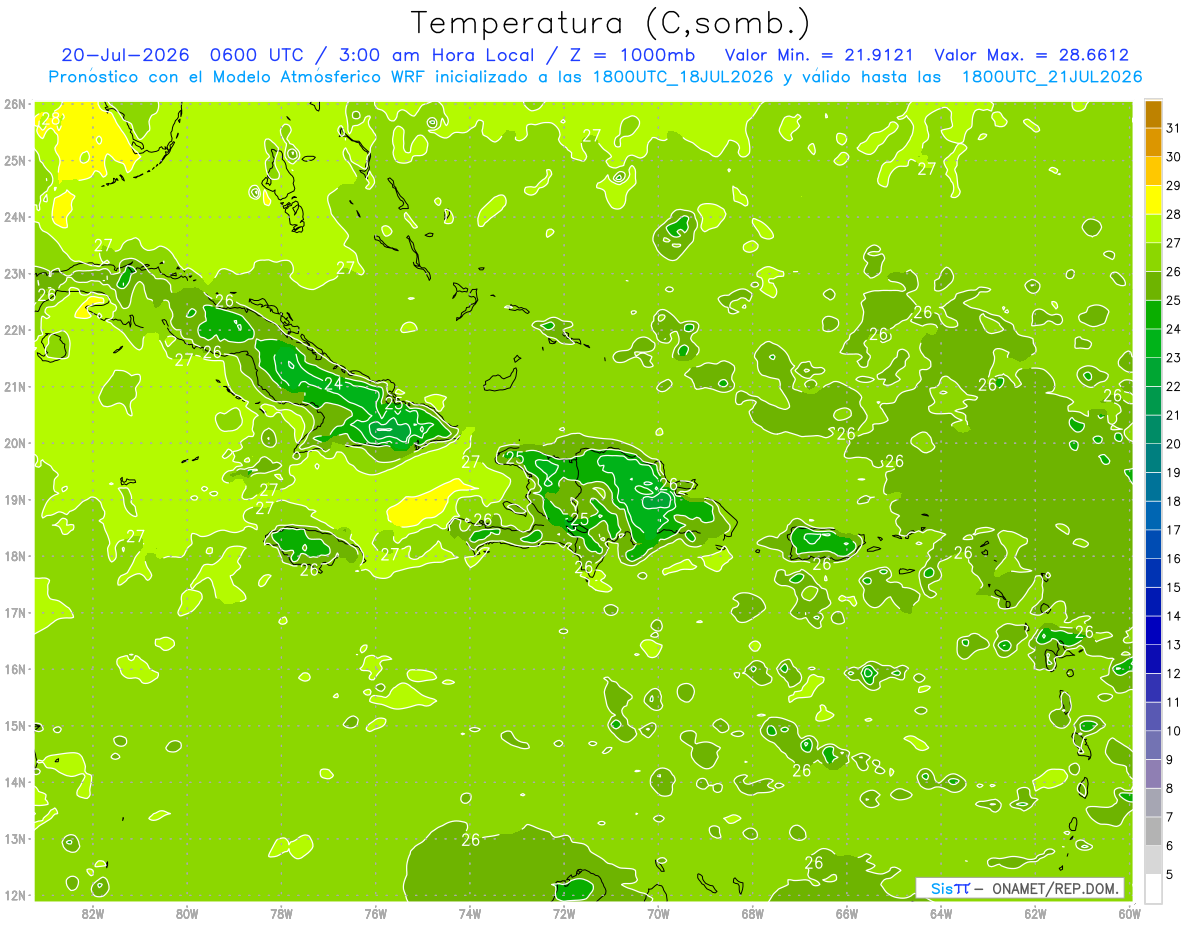Click the '64W' longitude axis label
1200x927 pixels.
[x=941, y=913]
